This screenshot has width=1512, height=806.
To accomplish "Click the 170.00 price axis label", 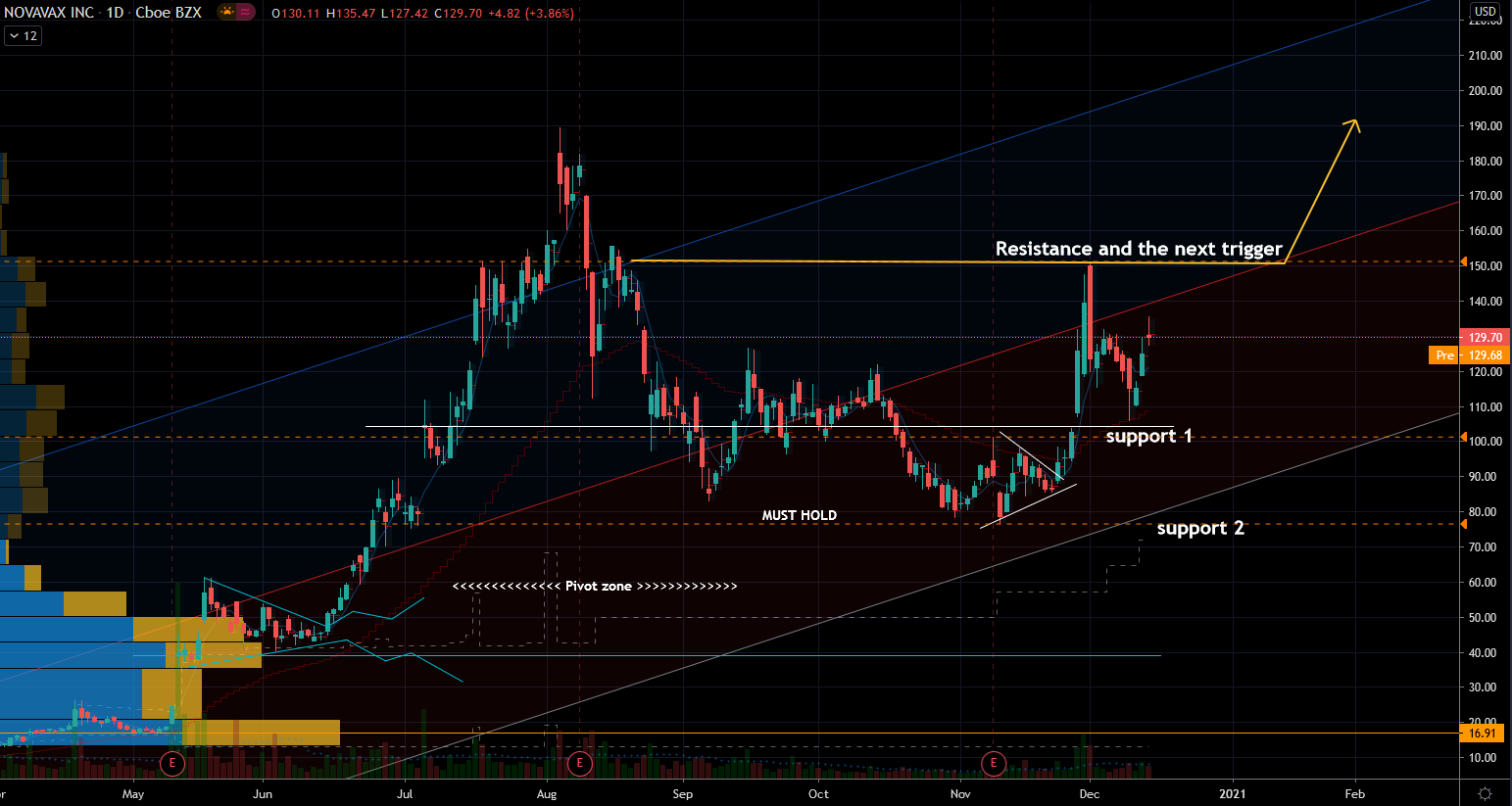I will [x=1486, y=196].
